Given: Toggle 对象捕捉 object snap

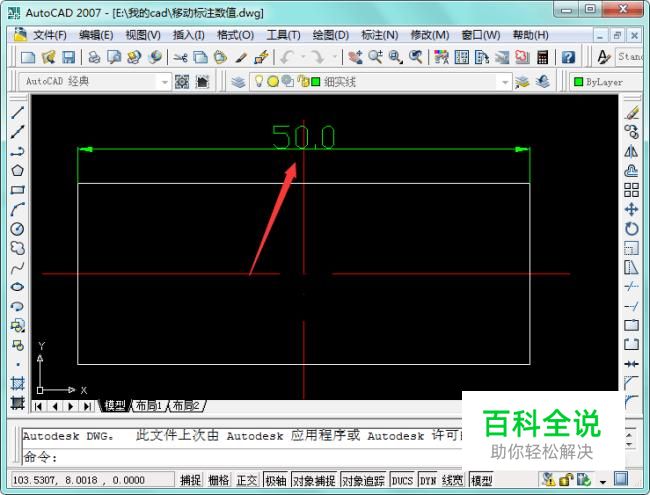Looking at the screenshot, I should [314, 480].
